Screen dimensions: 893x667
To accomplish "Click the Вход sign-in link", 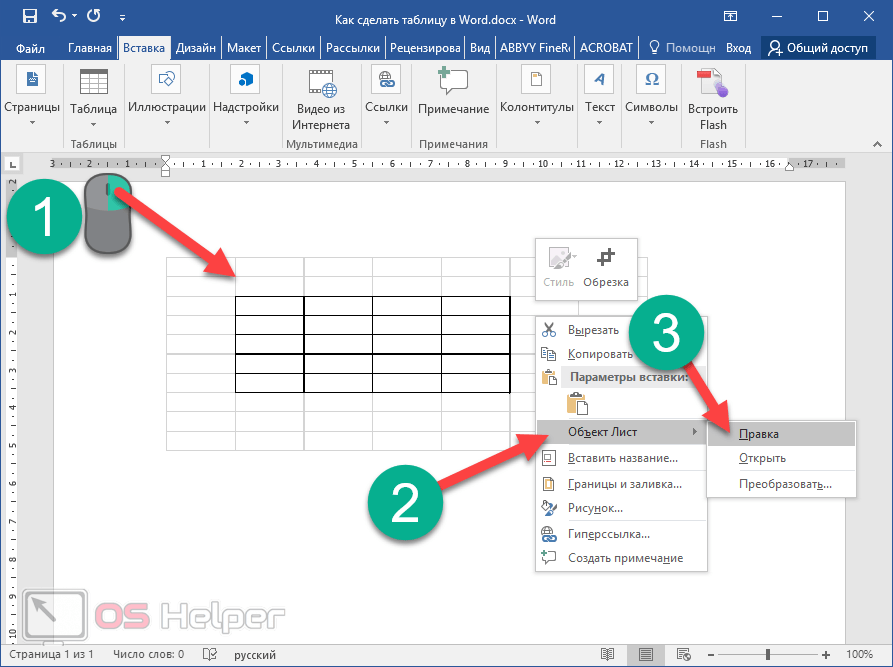I will click(738, 48).
